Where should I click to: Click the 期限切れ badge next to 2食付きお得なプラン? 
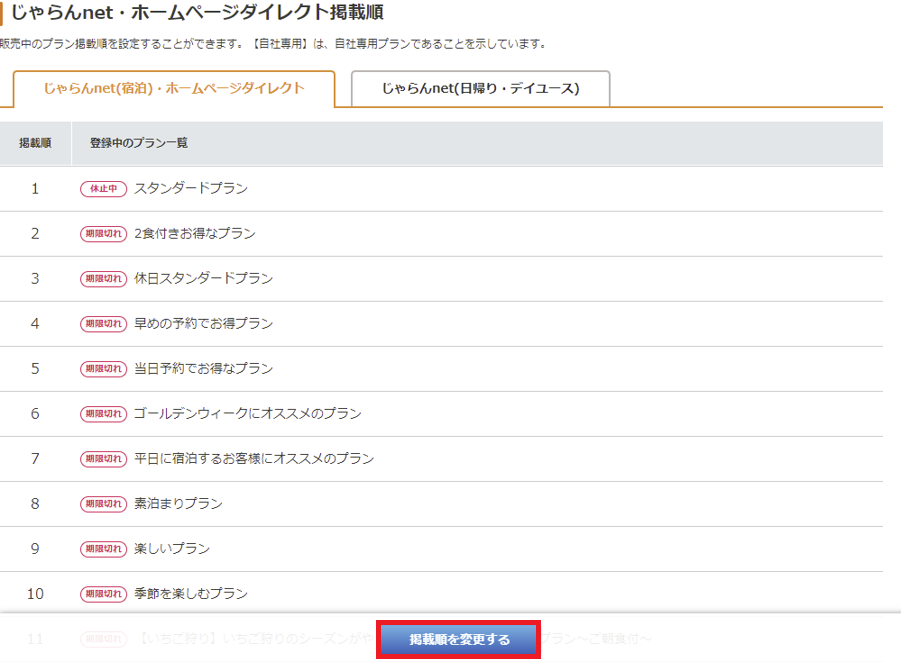pyautogui.click(x=104, y=234)
